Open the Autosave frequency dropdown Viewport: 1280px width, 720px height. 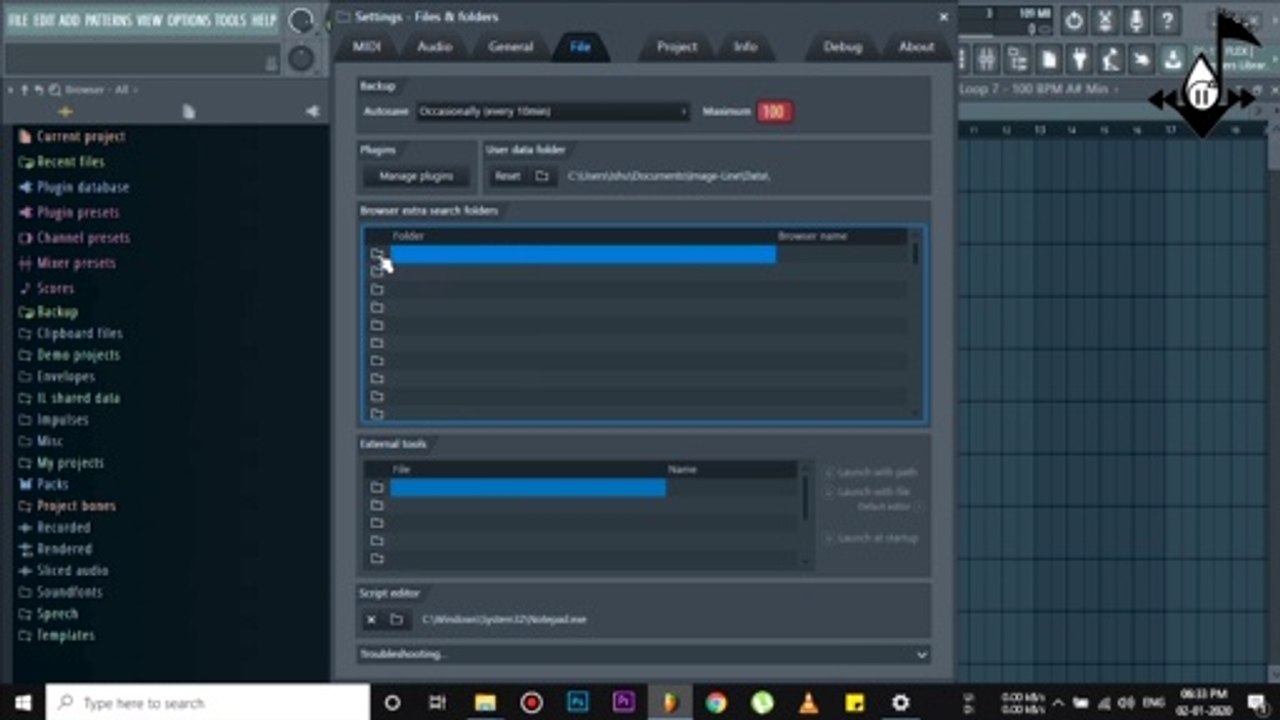click(x=553, y=112)
